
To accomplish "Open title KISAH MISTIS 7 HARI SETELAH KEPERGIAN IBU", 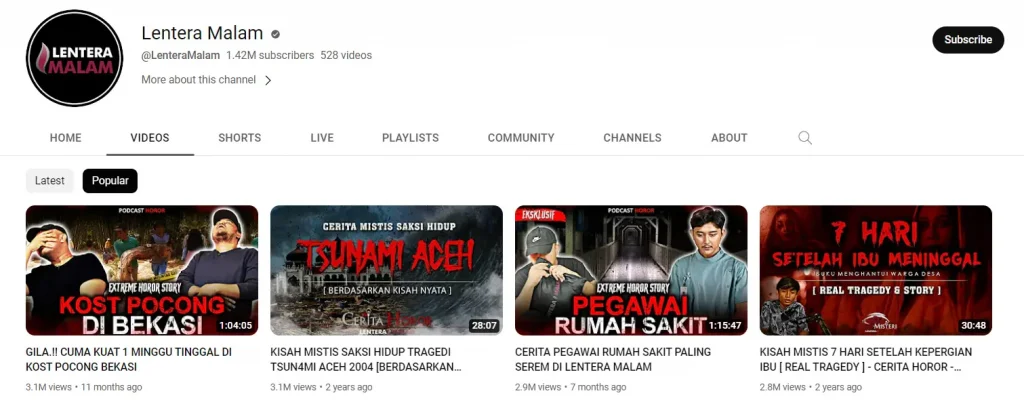I will point(866,359).
